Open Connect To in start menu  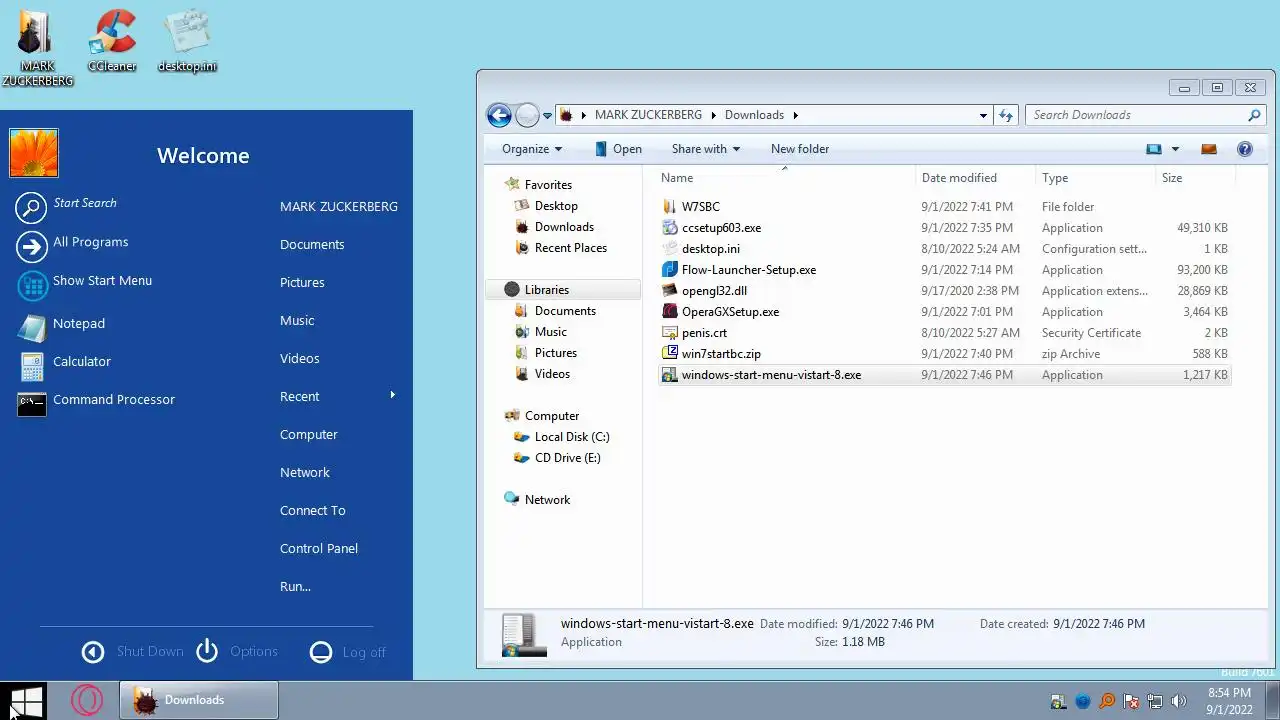[313, 511]
